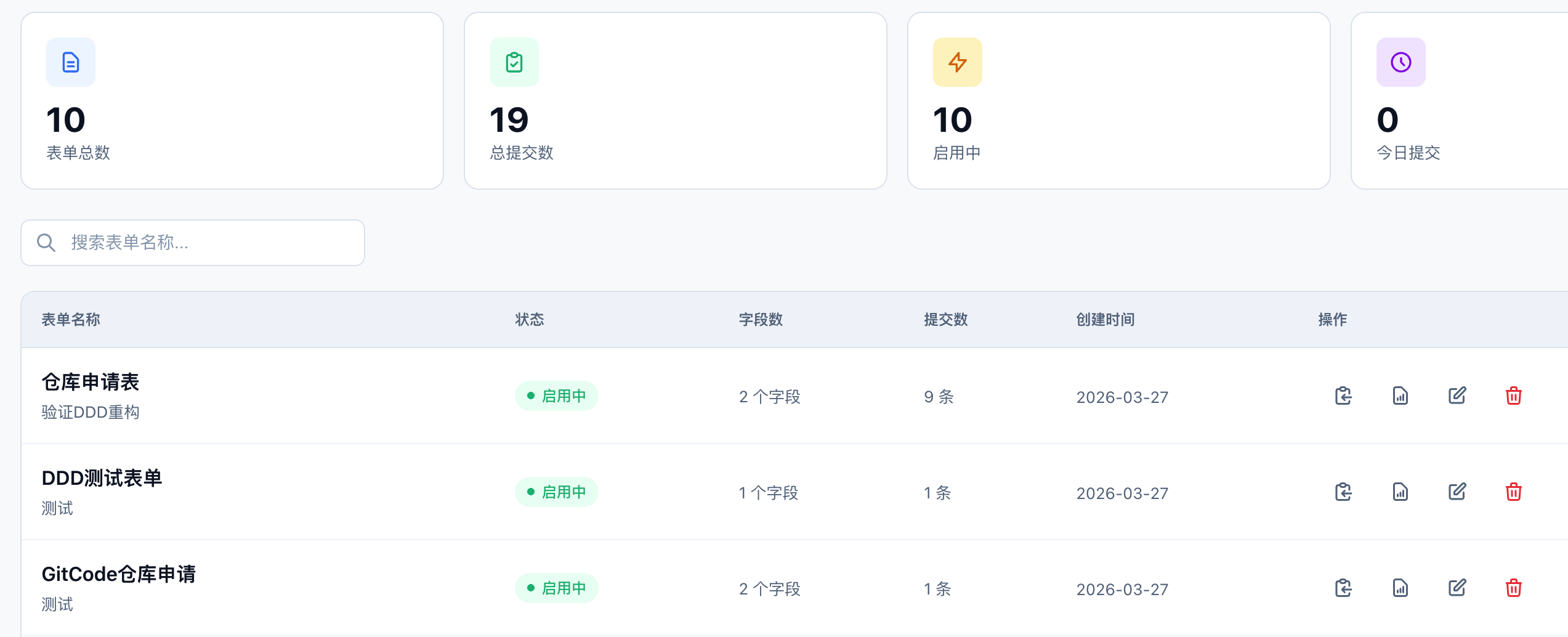Click the green clipboard icon above 总提交数

(514, 62)
